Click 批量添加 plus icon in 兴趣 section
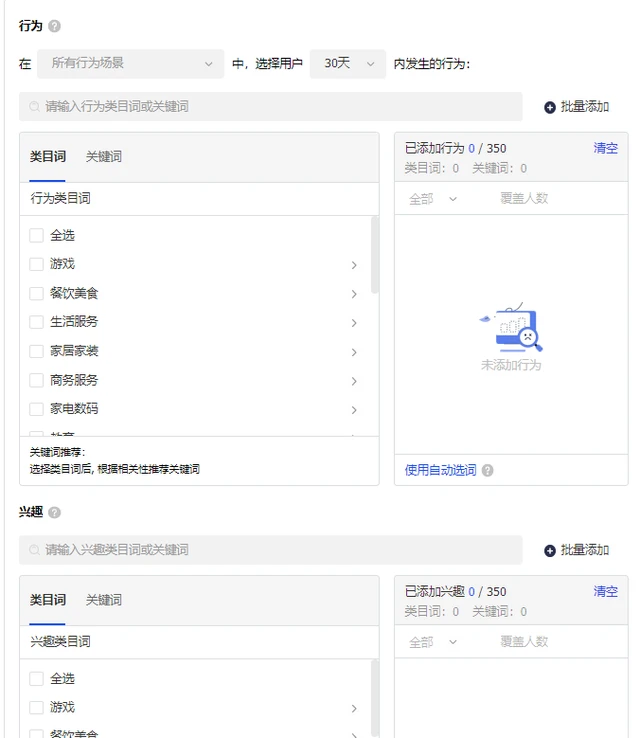Image resolution: width=640 pixels, height=738 pixels. (550, 550)
